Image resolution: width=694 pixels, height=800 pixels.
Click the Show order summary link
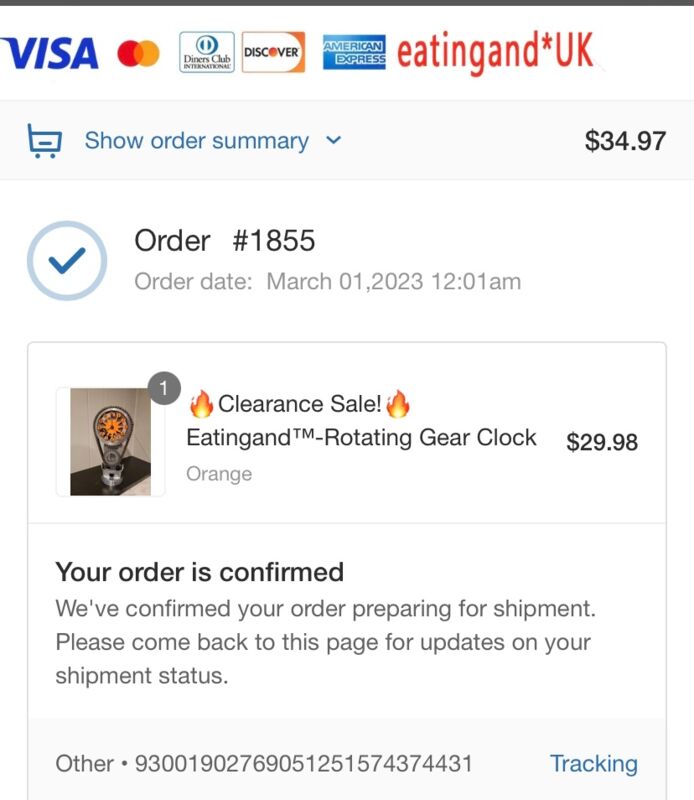click(x=196, y=141)
